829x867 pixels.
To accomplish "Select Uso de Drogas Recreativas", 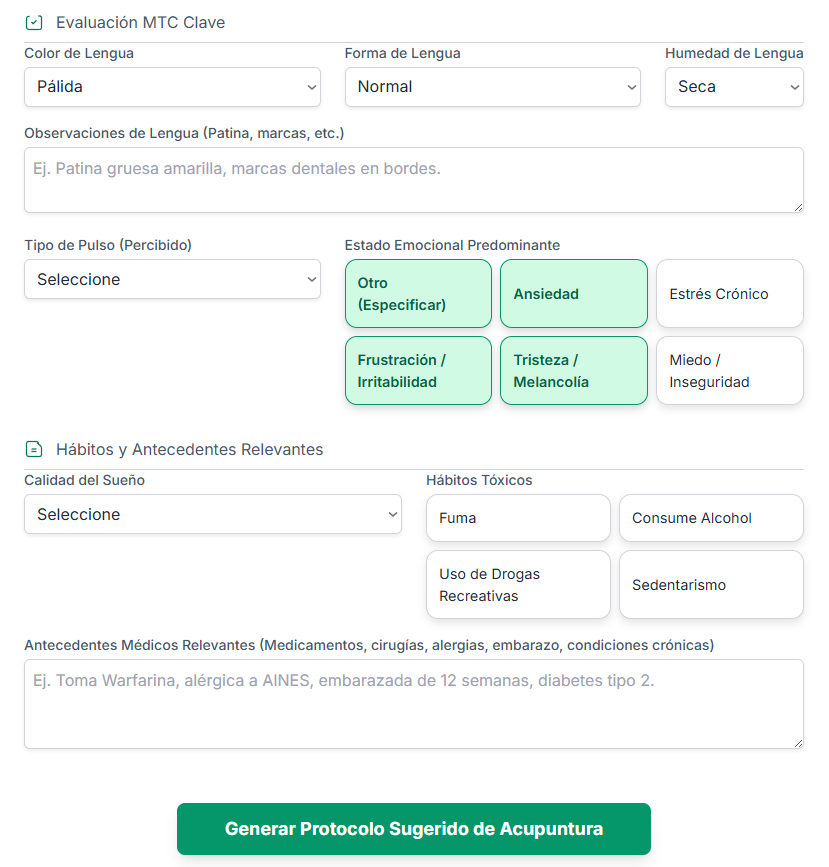I will pyautogui.click(x=518, y=584).
